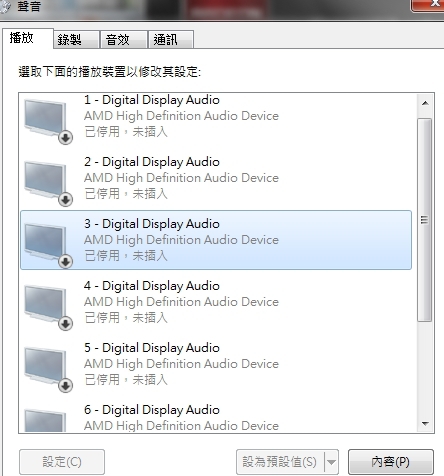Image resolution: width=444 pixels, height=476 pixels.
Task: Click the vertical scrollbar thumb
Action: (425, 220)
